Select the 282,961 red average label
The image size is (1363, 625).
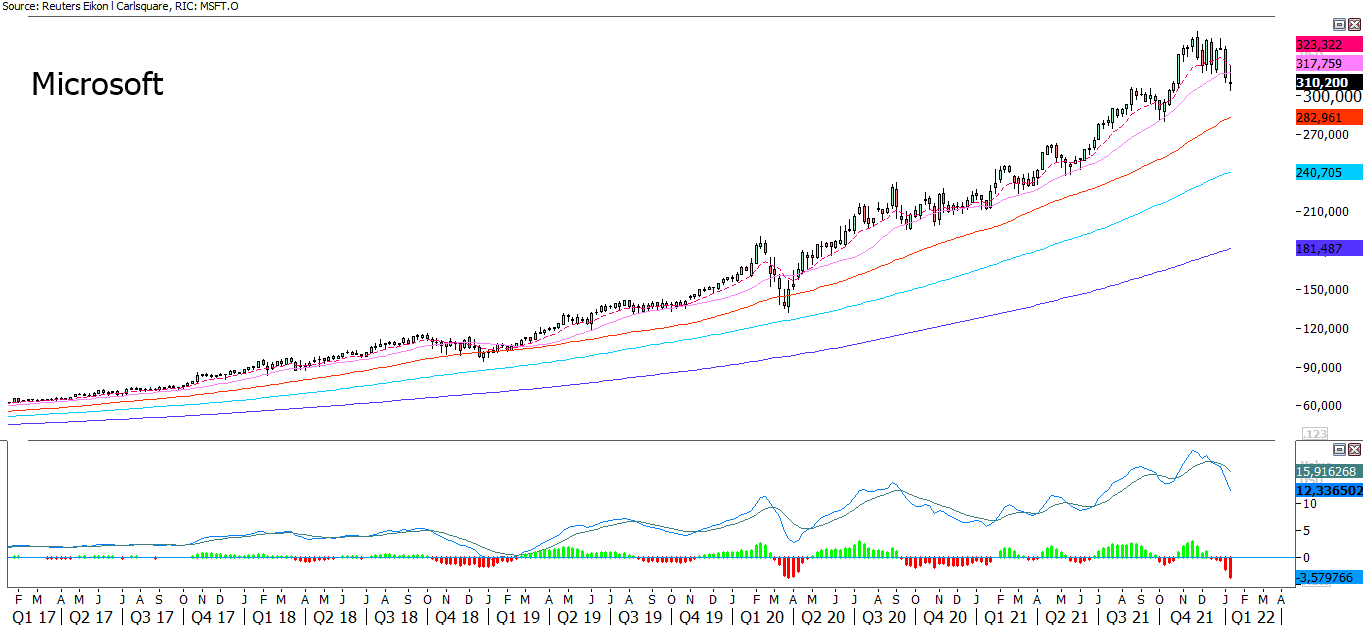pyautogui.click(x=1328, y=117)
